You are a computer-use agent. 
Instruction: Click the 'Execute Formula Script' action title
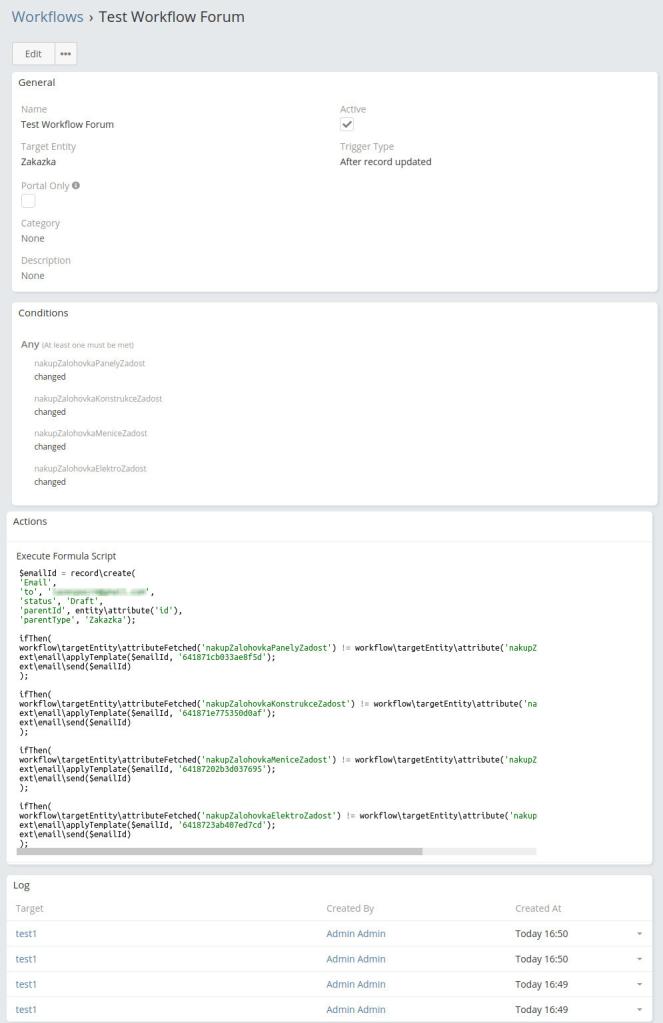(x=66, y=556)
